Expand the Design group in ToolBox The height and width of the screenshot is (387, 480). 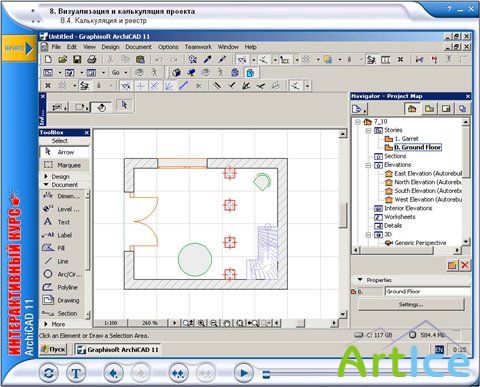click(46, 176)
